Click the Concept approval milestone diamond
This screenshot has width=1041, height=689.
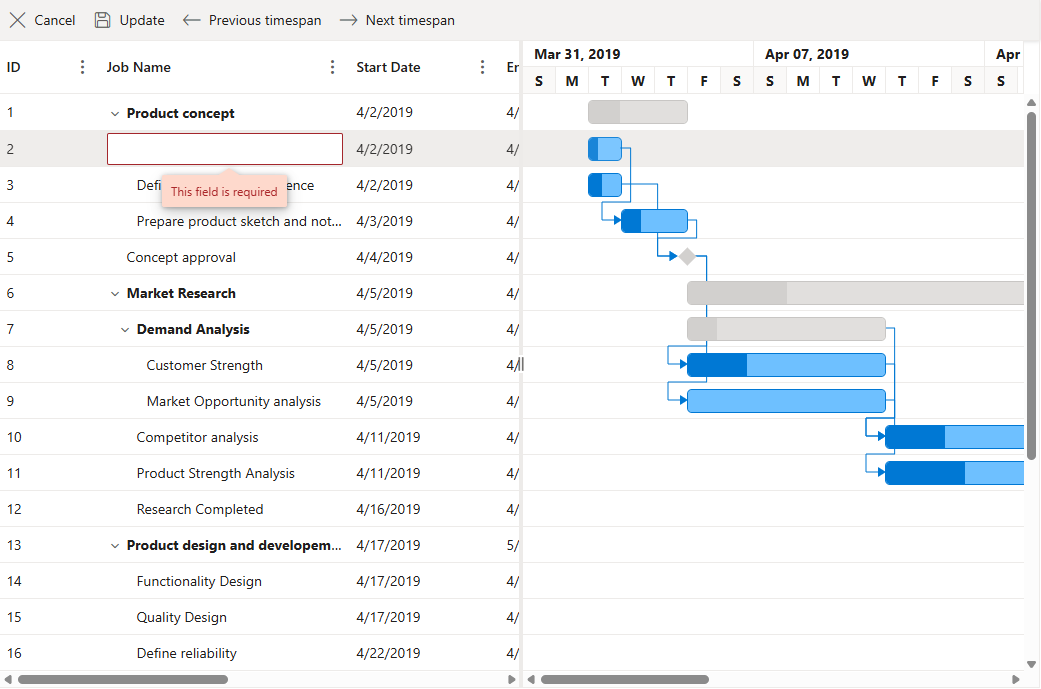click(687, 257)
